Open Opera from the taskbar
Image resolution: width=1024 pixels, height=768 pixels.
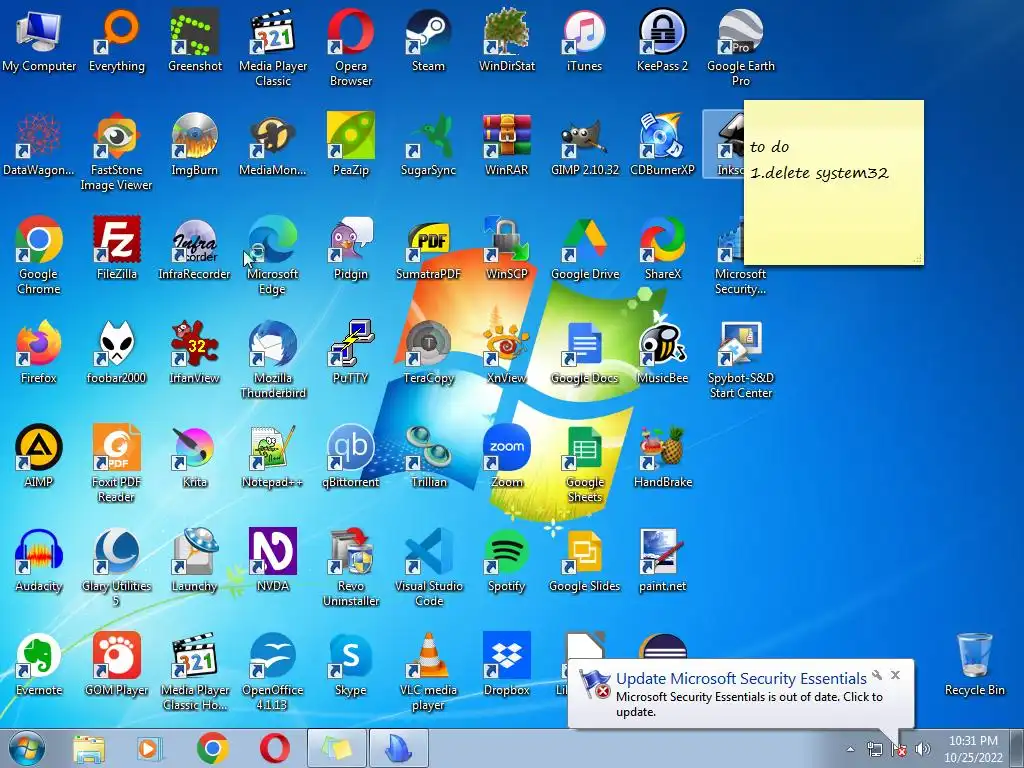[275, 748]
